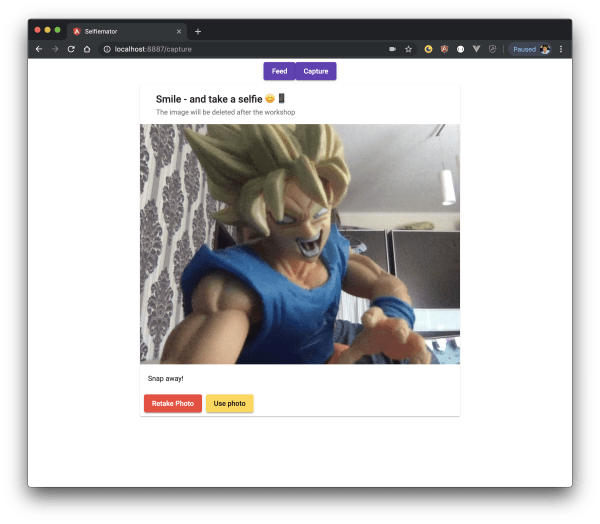The width and height of the screenshot is (600, 524).
Task: Open the Angular shield extension icon
Action: point(444,49)
